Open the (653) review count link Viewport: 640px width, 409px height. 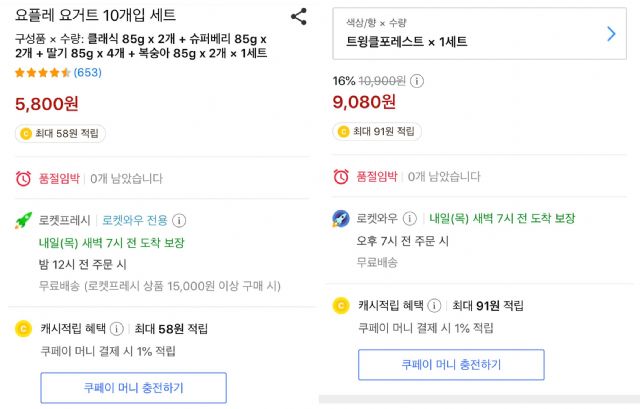click(x=87, y=73)
